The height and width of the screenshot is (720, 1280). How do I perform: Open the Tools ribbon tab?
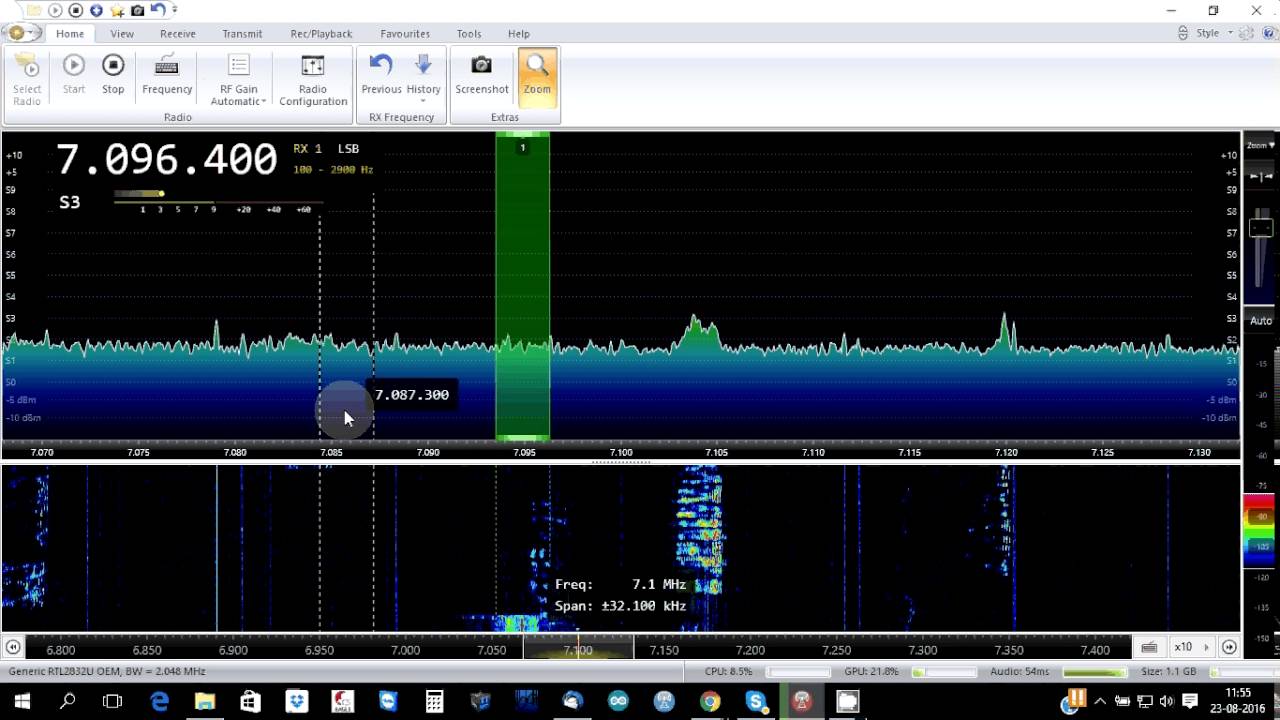pyautogui.click(x=469, y=33)
